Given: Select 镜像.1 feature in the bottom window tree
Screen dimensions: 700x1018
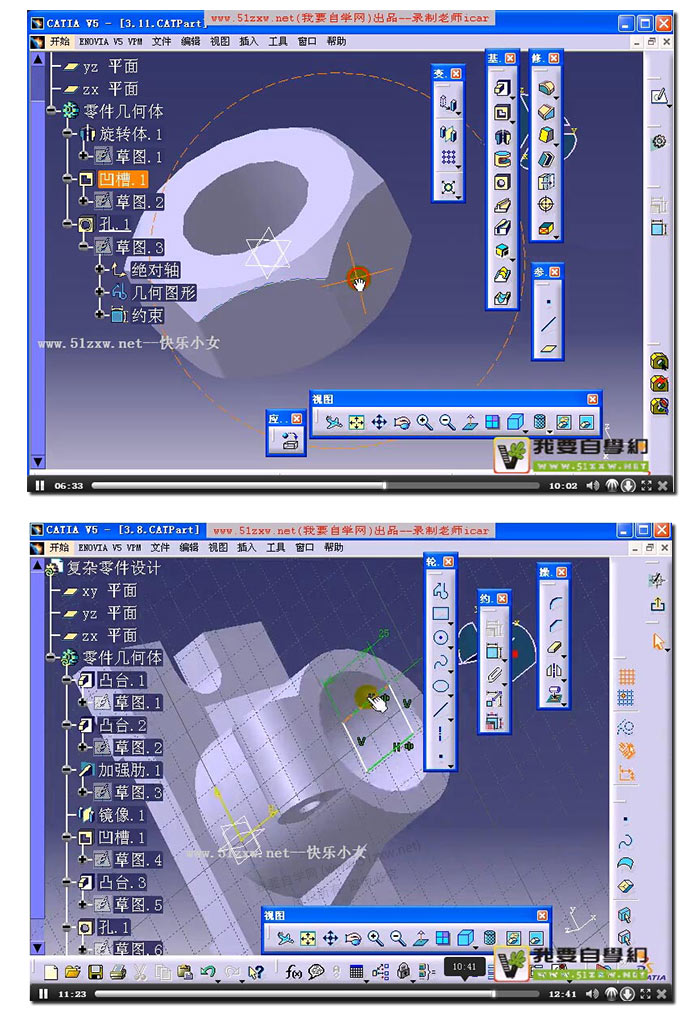Looking at the screenshot, I should (x=121, y=814).
